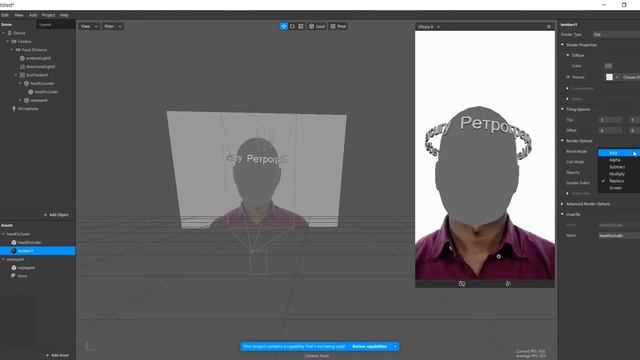Viewport: 640px width, 360px height.
Task: Click the faceTracker0 icon
Action: click(22, 75)
